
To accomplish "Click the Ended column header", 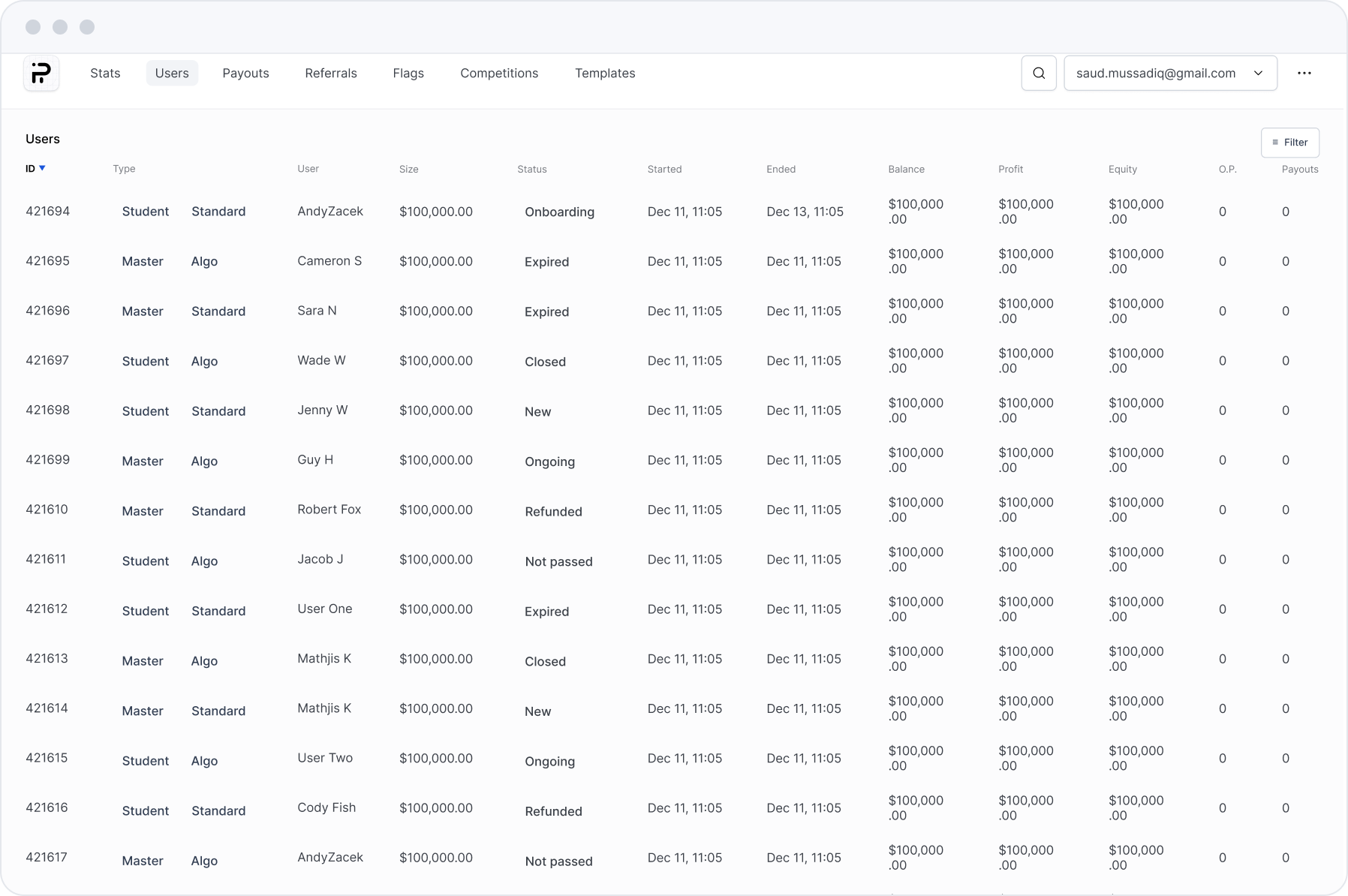I will (781, 169).
